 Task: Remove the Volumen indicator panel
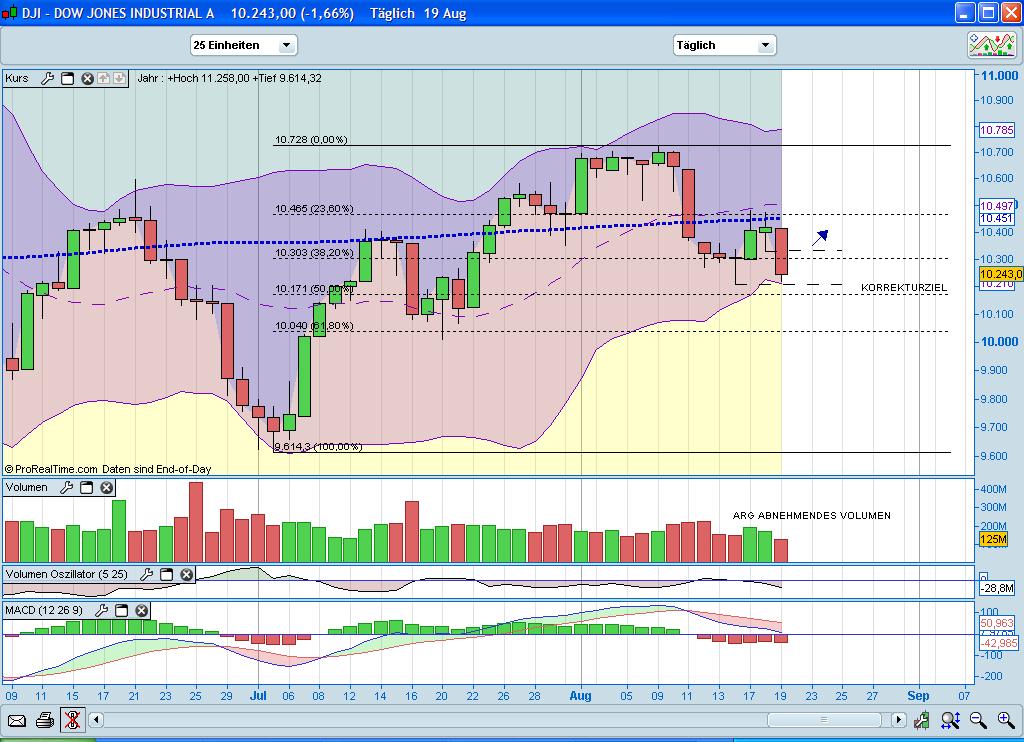pyautogui.click(x=107, y=487)
